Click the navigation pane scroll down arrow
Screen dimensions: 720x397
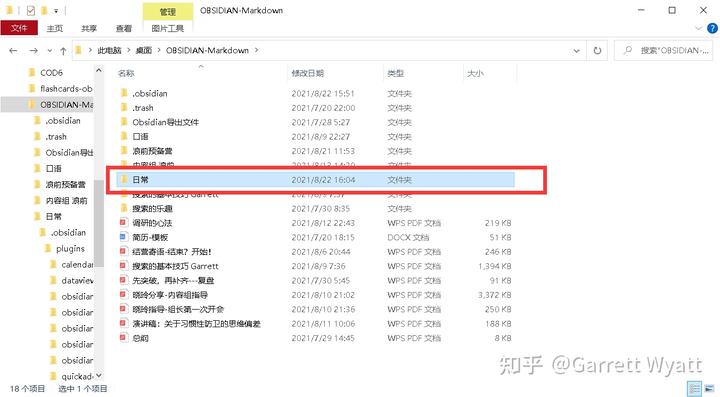pyautogui.click(x=99, y=376)
